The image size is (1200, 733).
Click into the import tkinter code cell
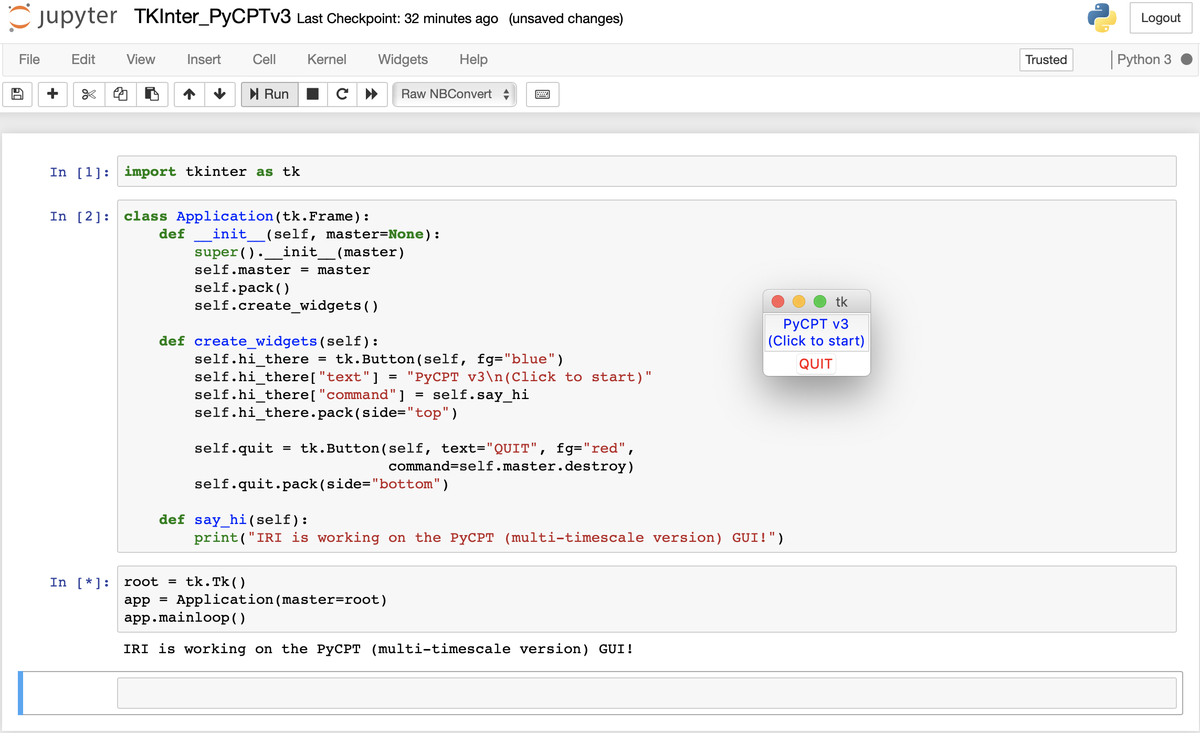click(x=646, y=171)
